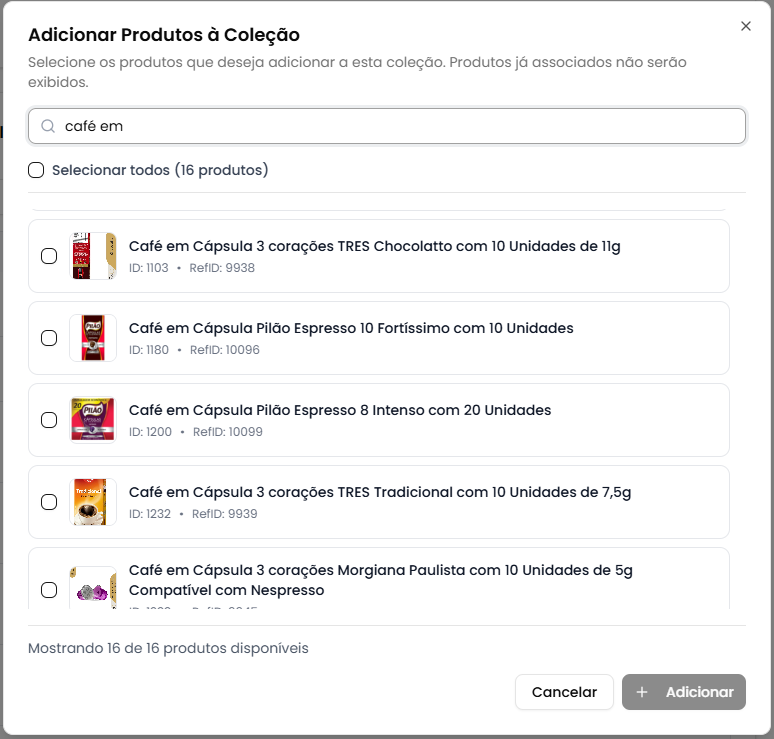Tick the Pilão Espresso 8 Intenso checkbox
The width and height of the screenshot is (774, 739).
coord(49,420)
